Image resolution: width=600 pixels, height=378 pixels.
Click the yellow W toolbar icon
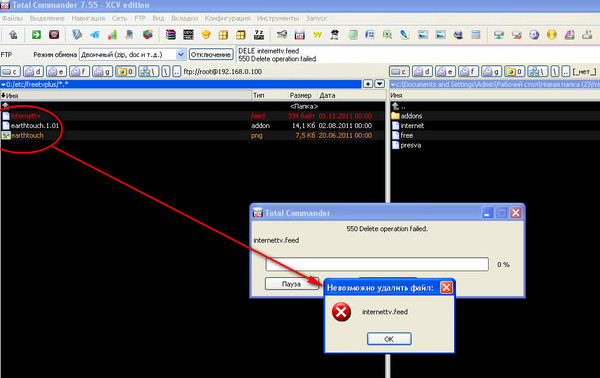[x=317, y=35]
